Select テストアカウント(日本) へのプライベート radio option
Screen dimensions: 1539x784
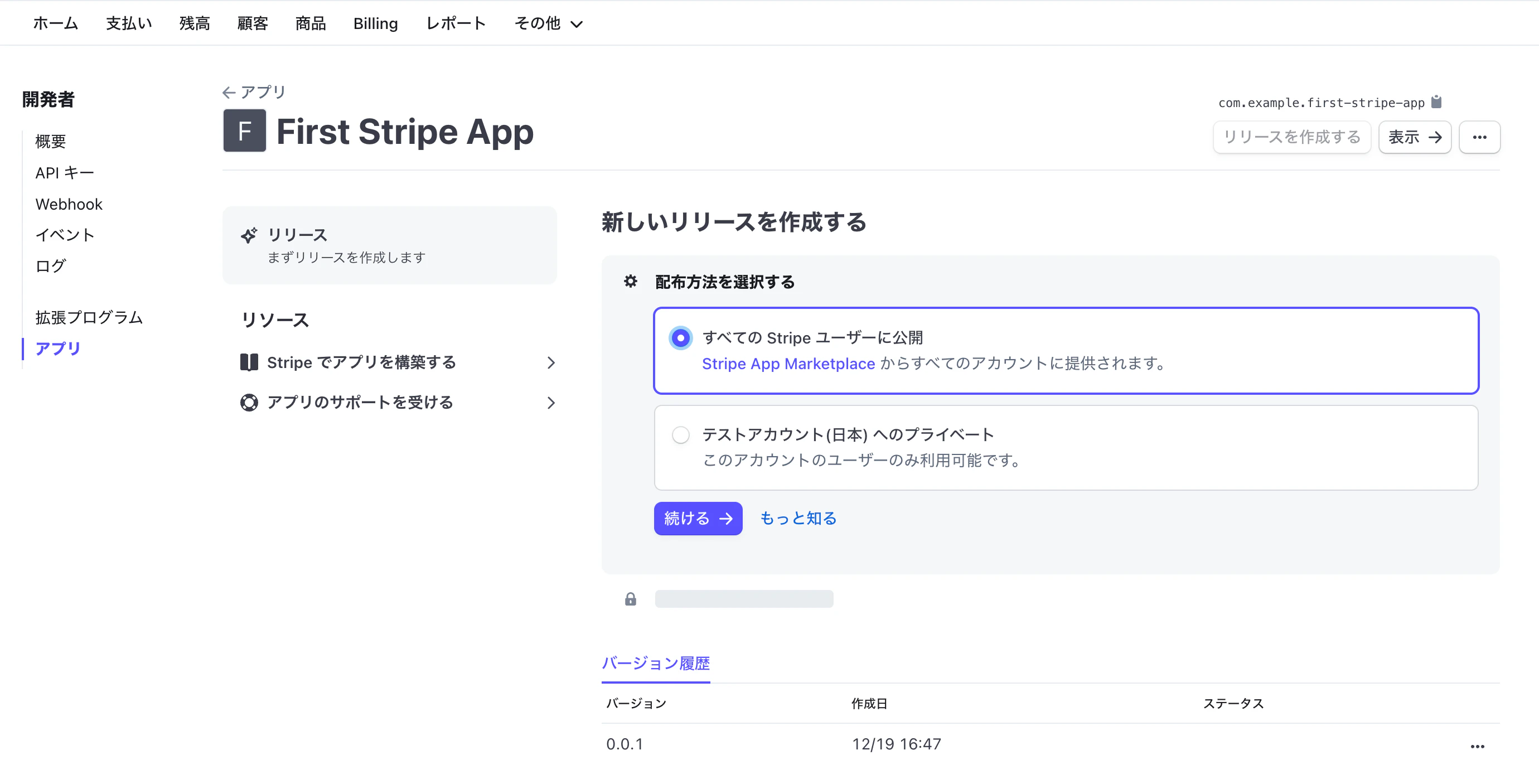coord(680,434)
